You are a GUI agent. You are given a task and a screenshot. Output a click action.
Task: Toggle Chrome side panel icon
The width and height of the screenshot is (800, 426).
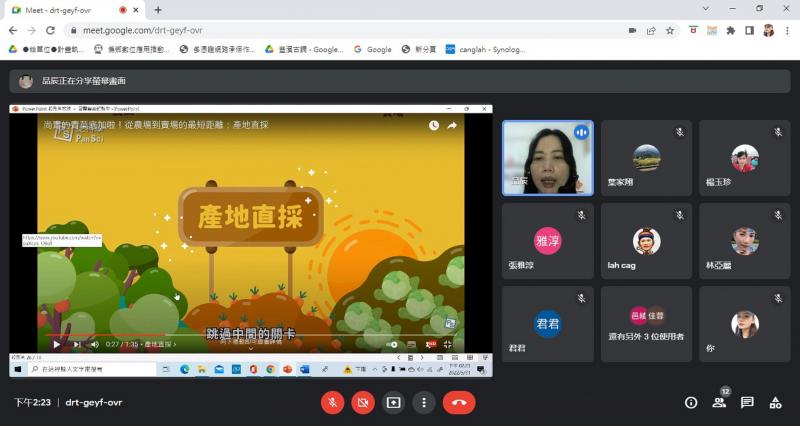pyautogui.click(x=749, y=31)
